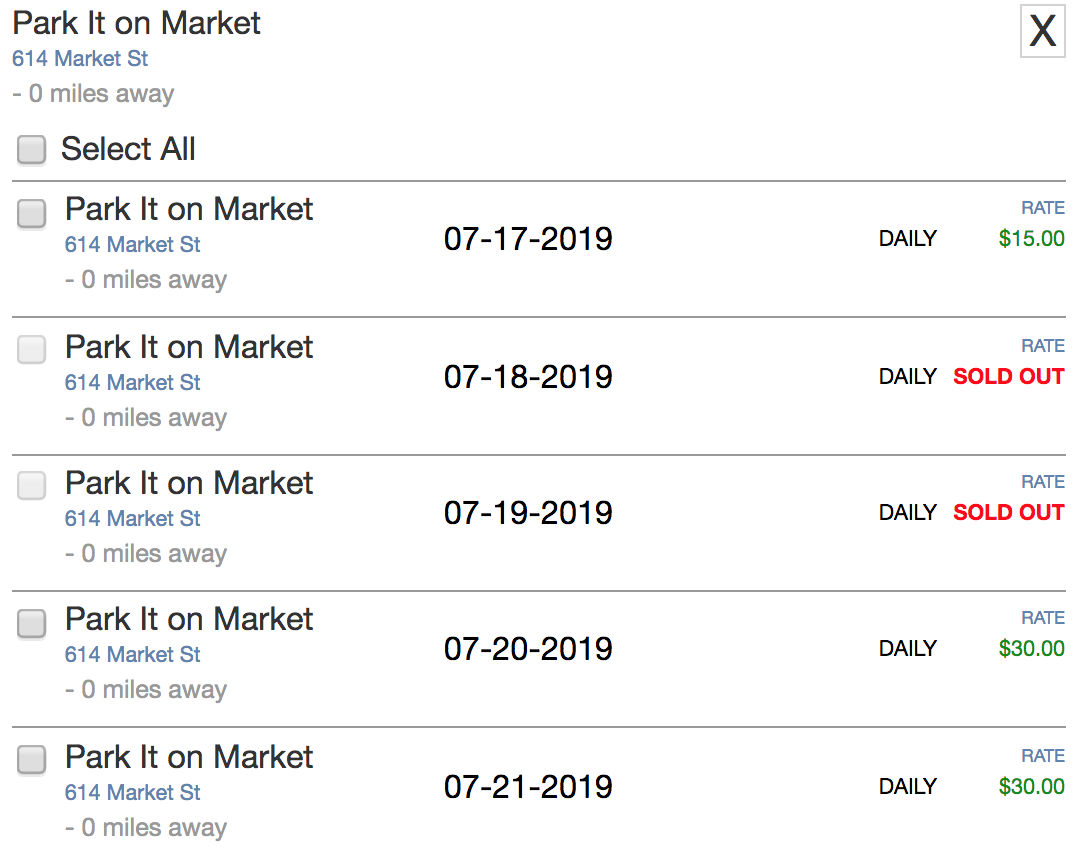
Task: Click the Select All label text
Action: [x=128, y=149]
